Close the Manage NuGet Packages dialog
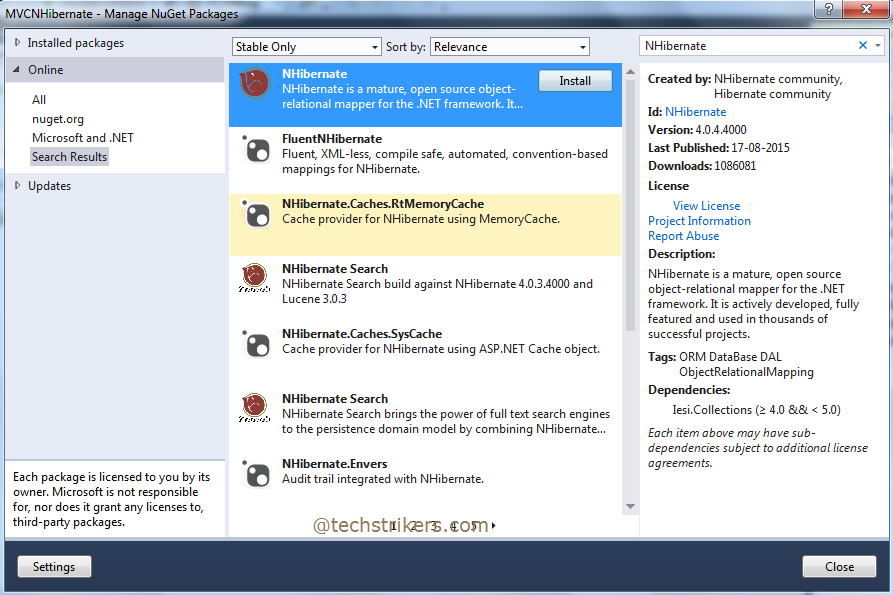Viewport: 893px width, 595px height. tap(839, 567)
